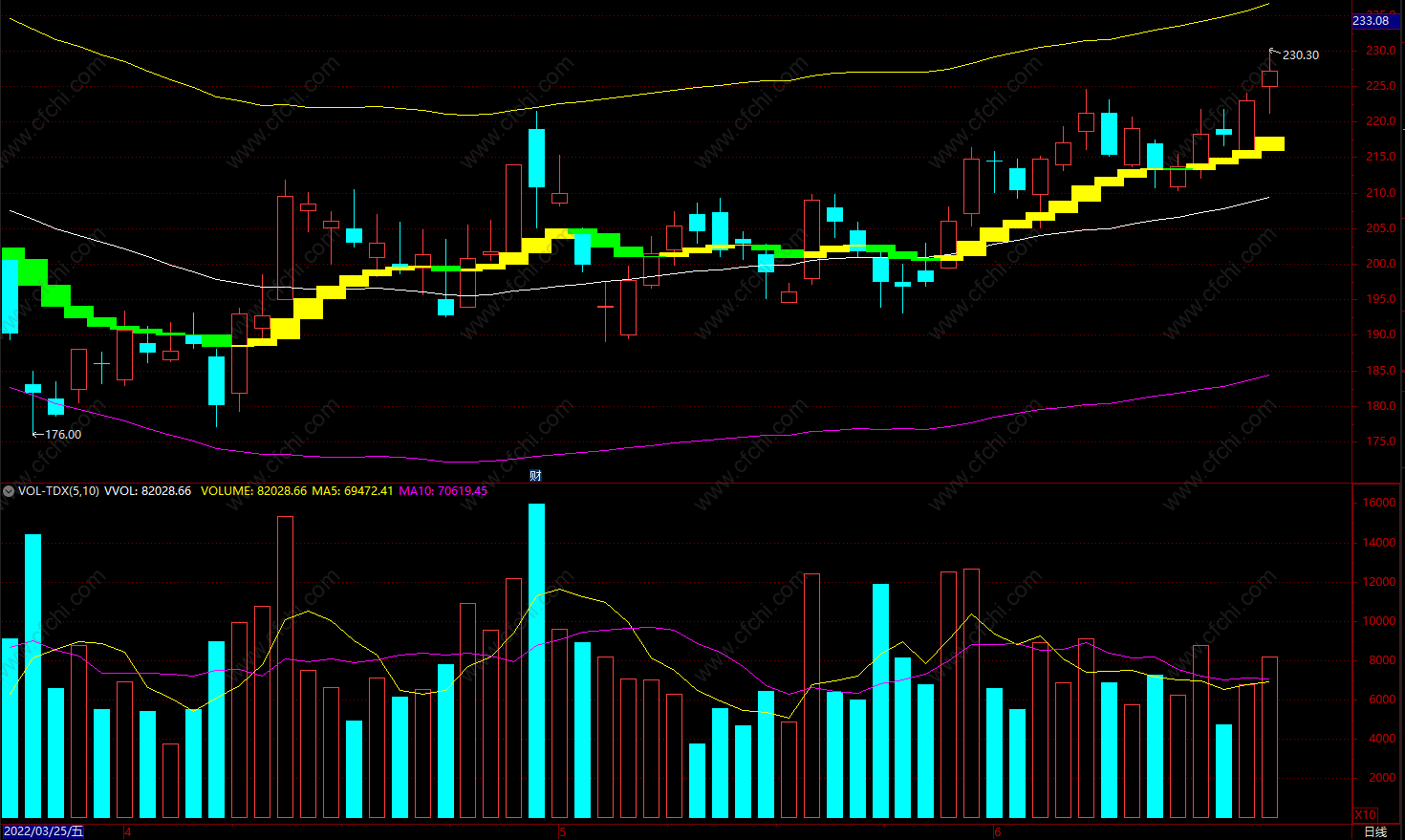Click the X10 volume multiplier box
Image resolution: width=1405 pixels, height=840 pixels.
(x=1365, y=815)
